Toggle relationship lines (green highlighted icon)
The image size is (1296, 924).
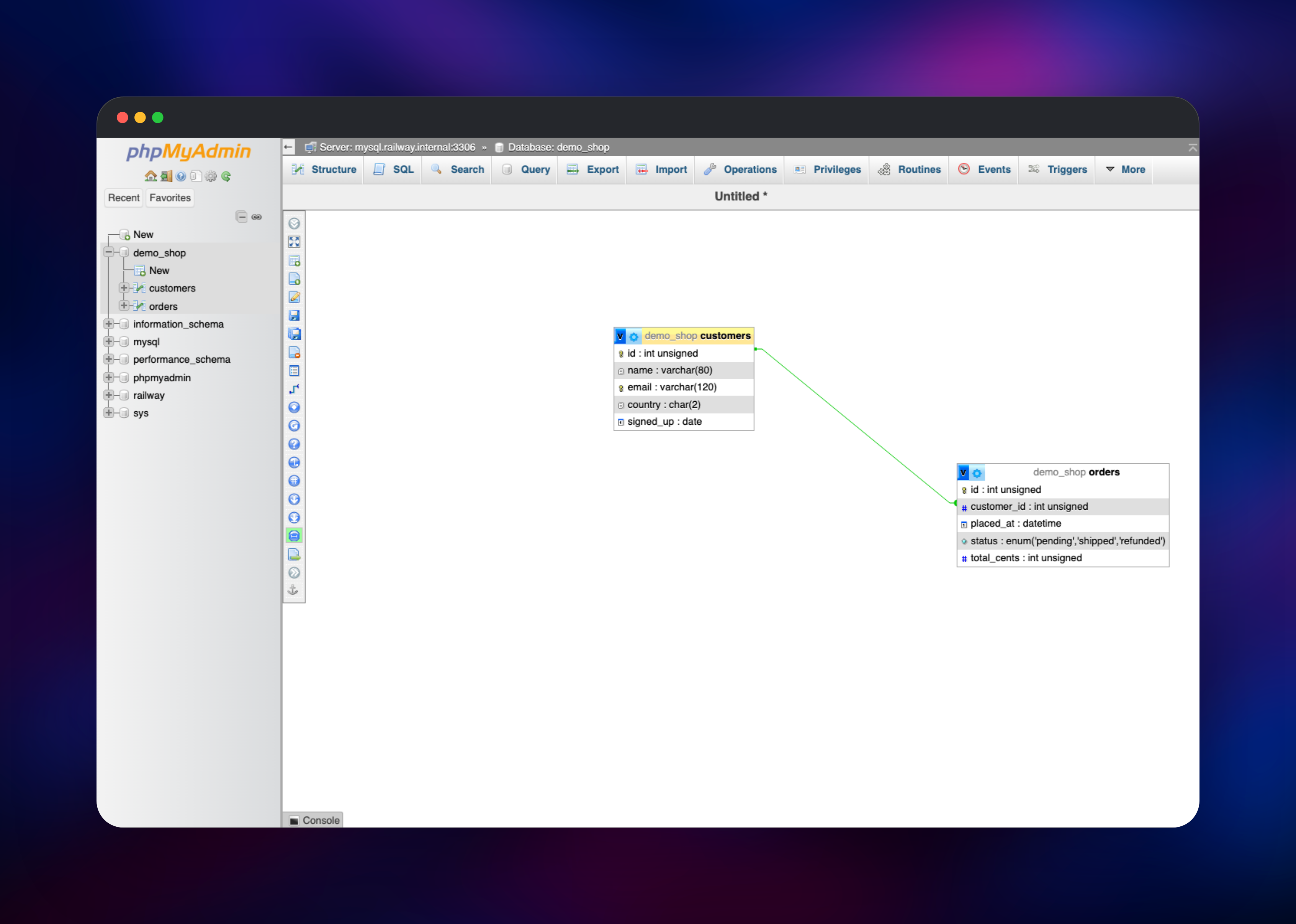pos(294,536)
